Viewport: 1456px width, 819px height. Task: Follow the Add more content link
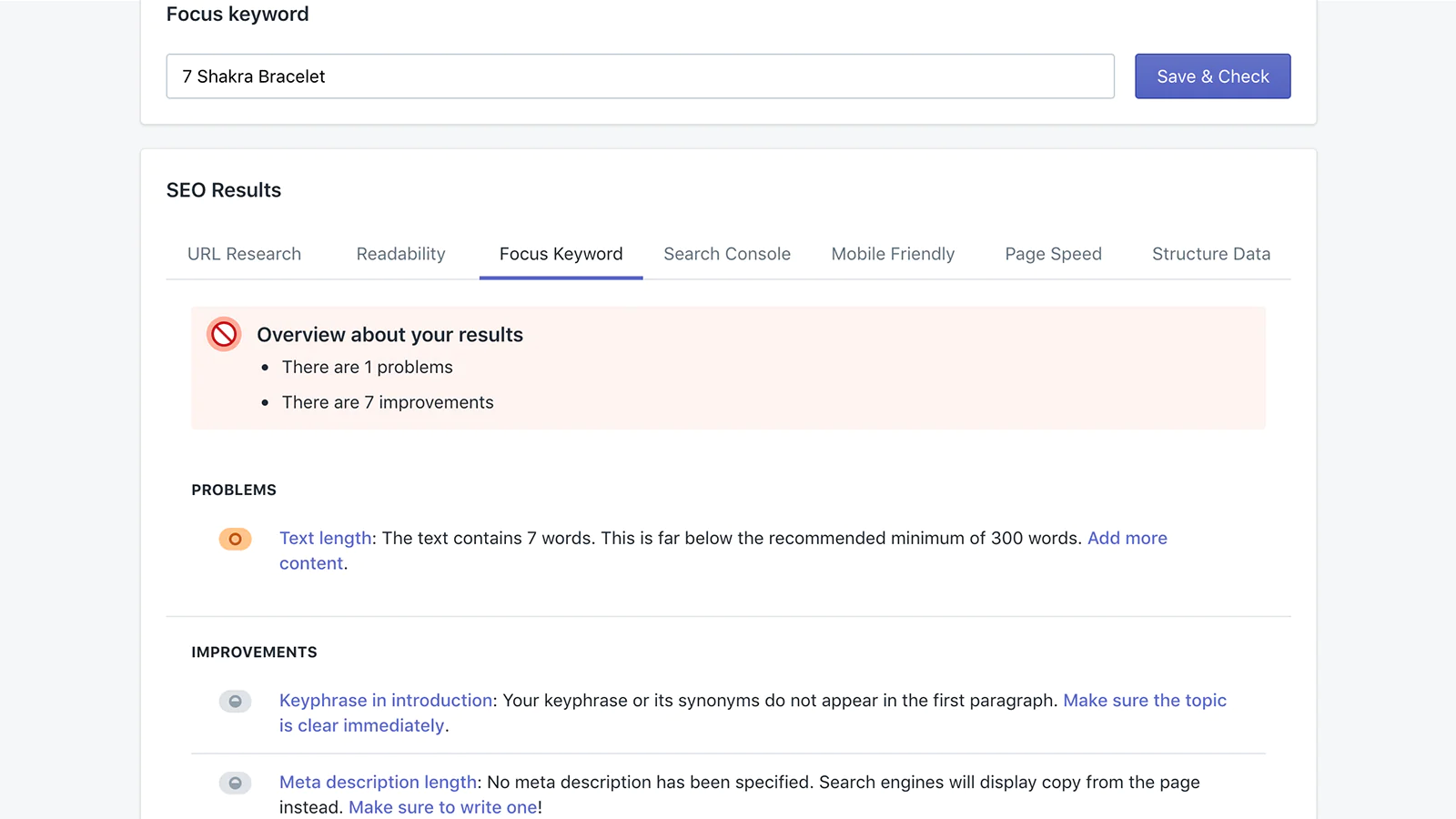[x=1127, y=538]
